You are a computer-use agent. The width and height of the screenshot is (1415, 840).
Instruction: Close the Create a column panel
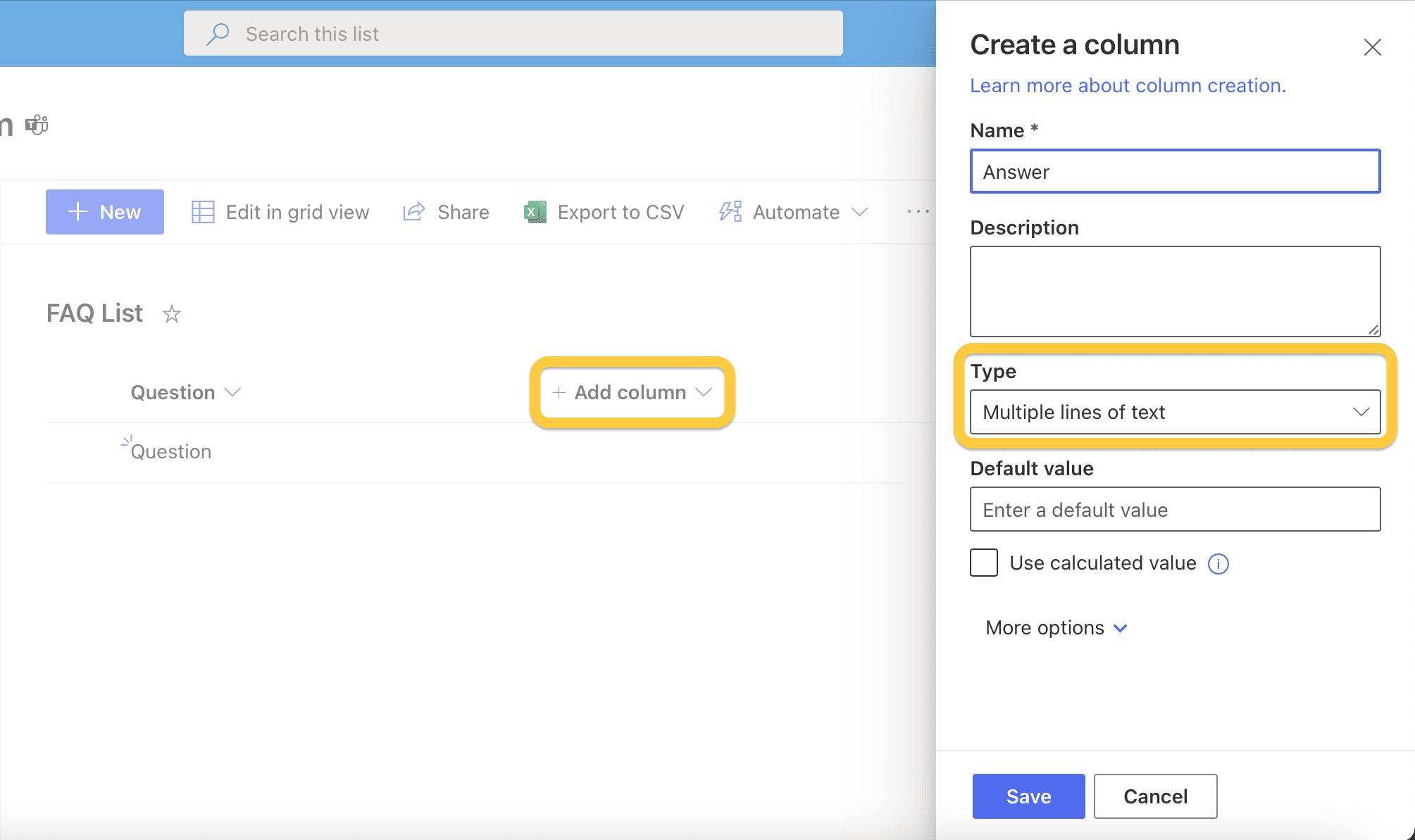(x=1372, y=47)
